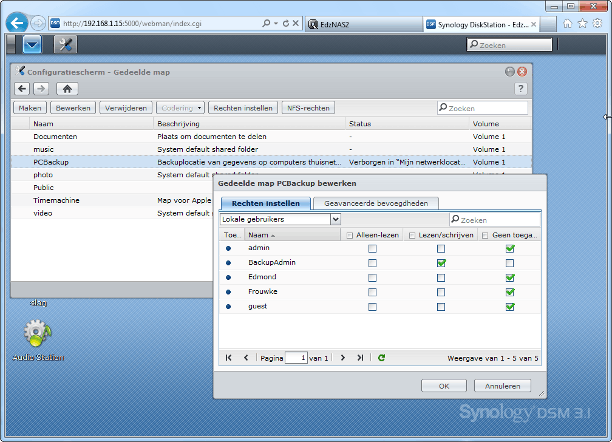
Task: Select the Documenten shared folder row
Action: pos(271,136)
